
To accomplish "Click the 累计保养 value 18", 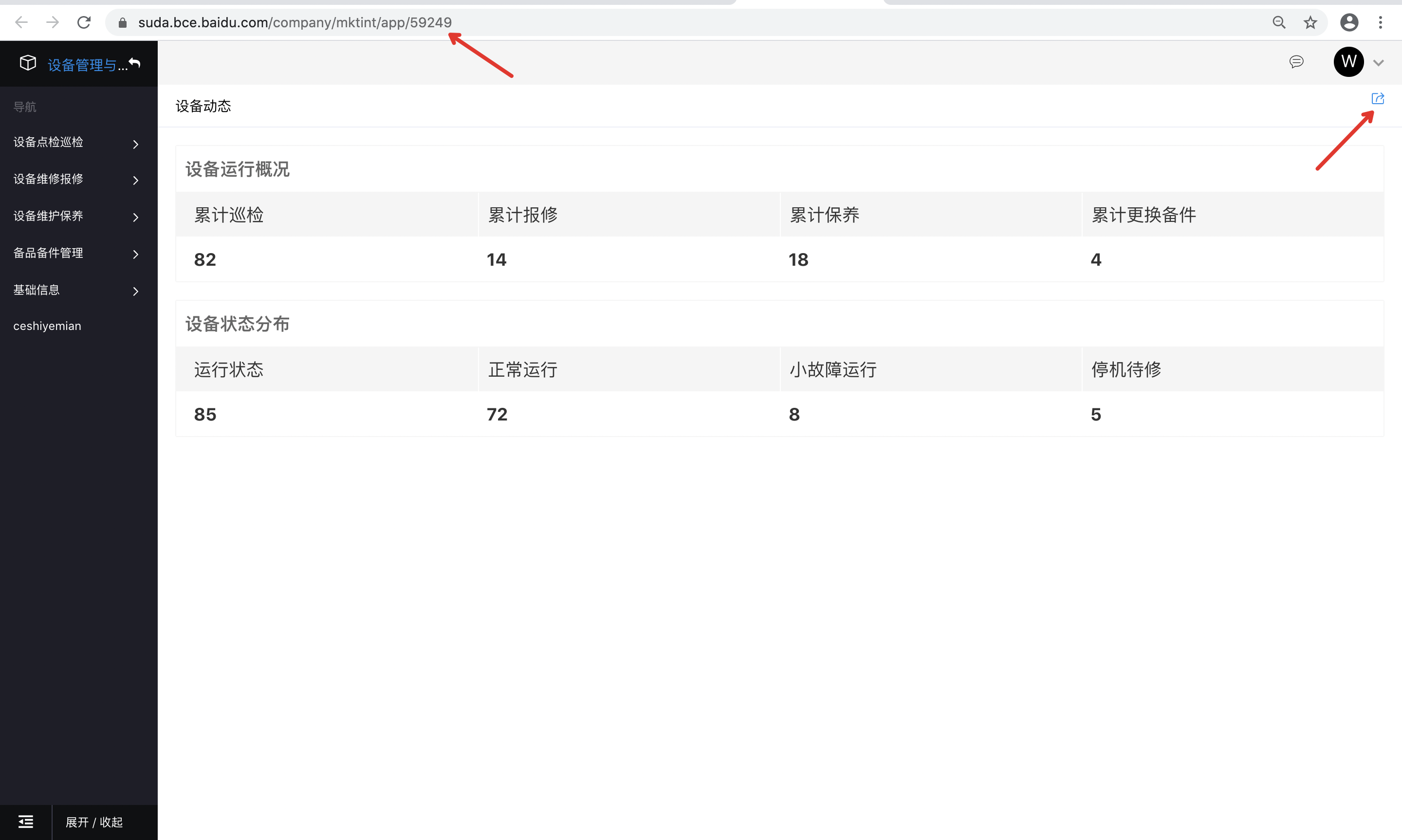I will pyautogui.click(x=798, y=259).
